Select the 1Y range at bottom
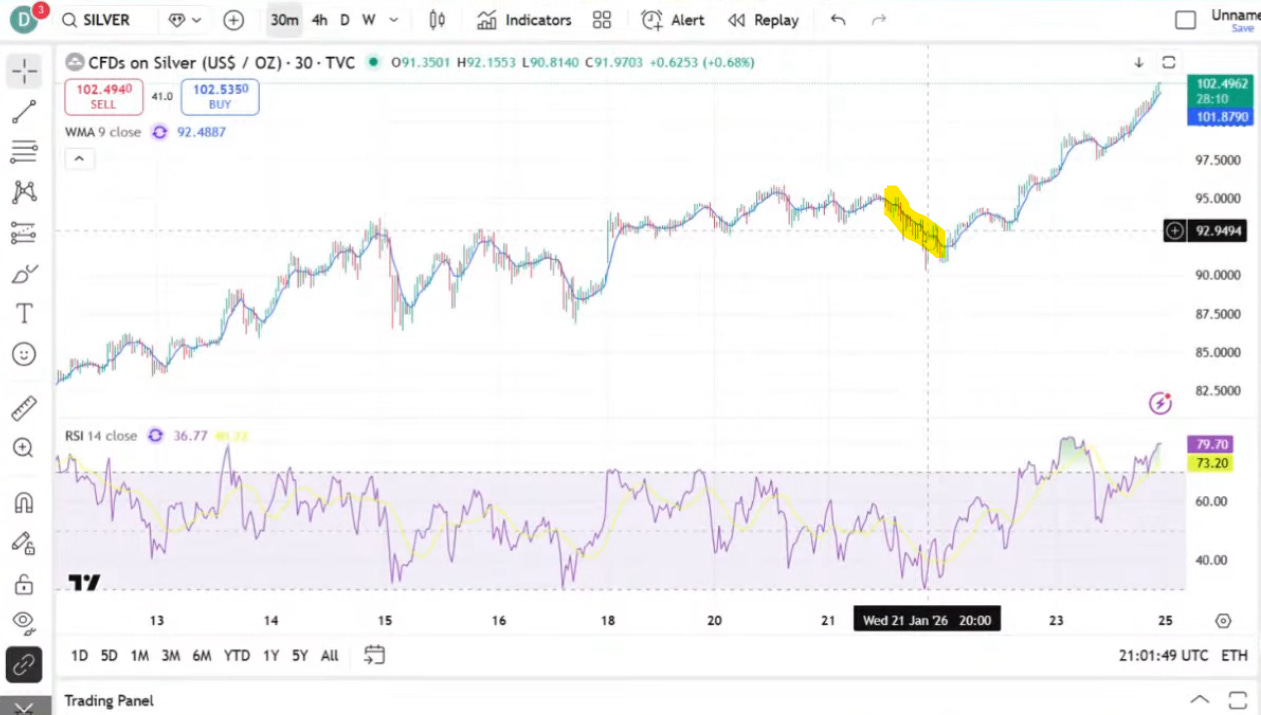 pos(270,656)
